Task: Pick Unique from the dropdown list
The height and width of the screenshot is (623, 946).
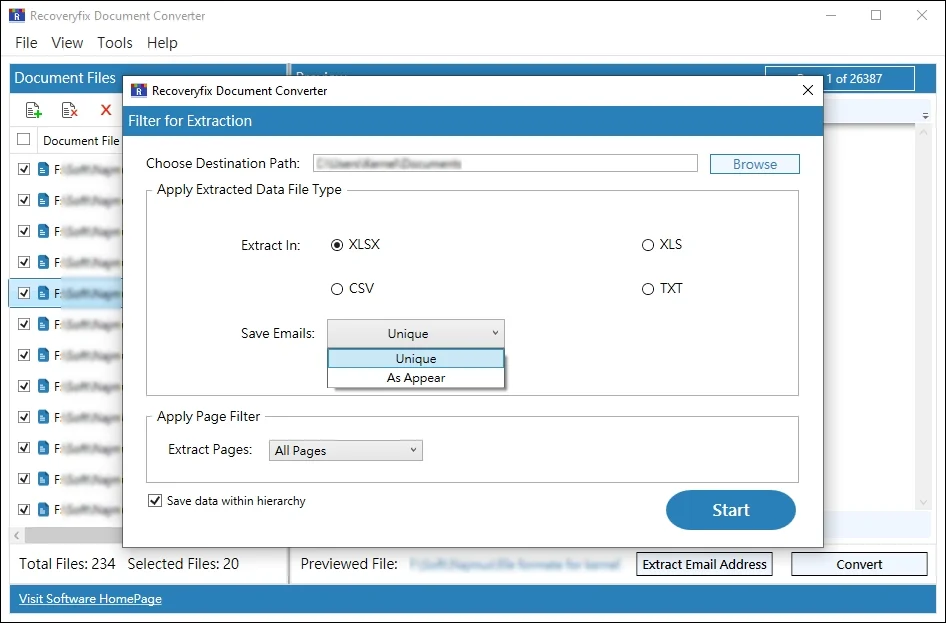Action: [x=416, y=358]
